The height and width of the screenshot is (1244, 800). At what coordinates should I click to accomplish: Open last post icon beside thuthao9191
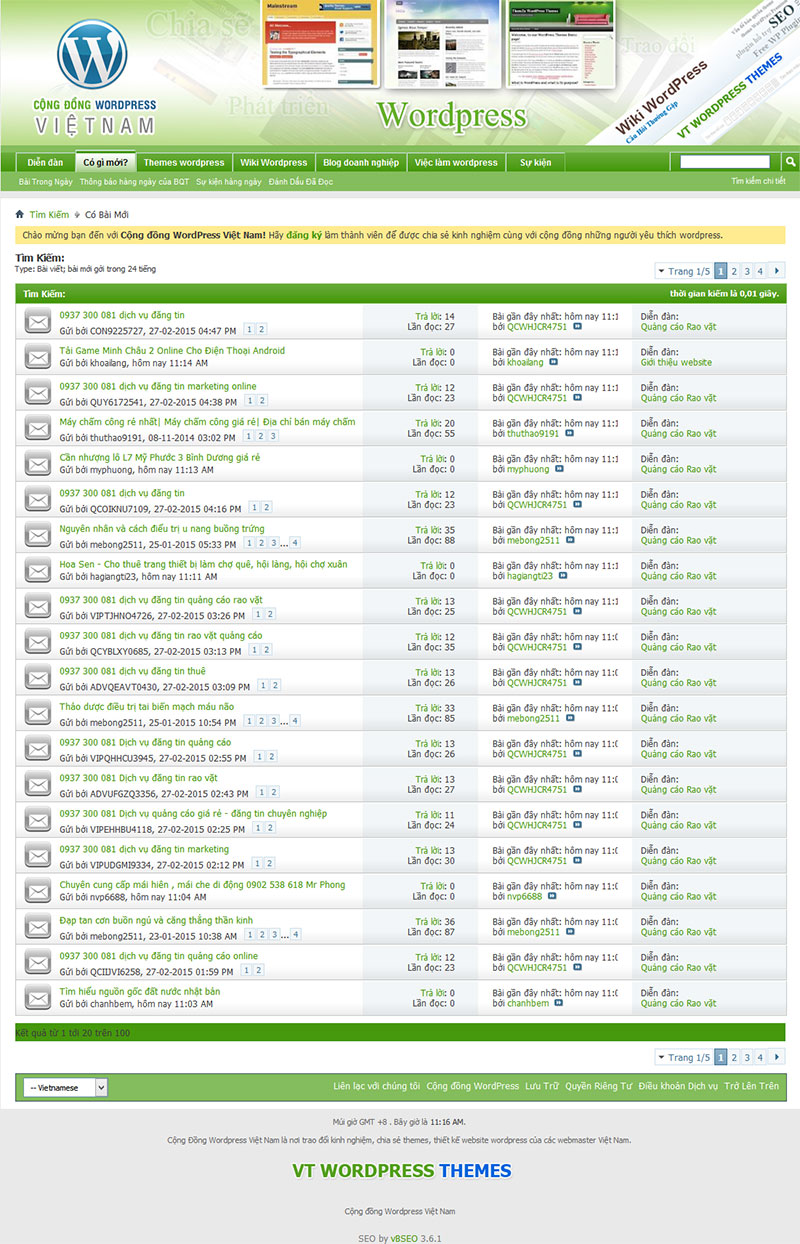click(568, 434)
